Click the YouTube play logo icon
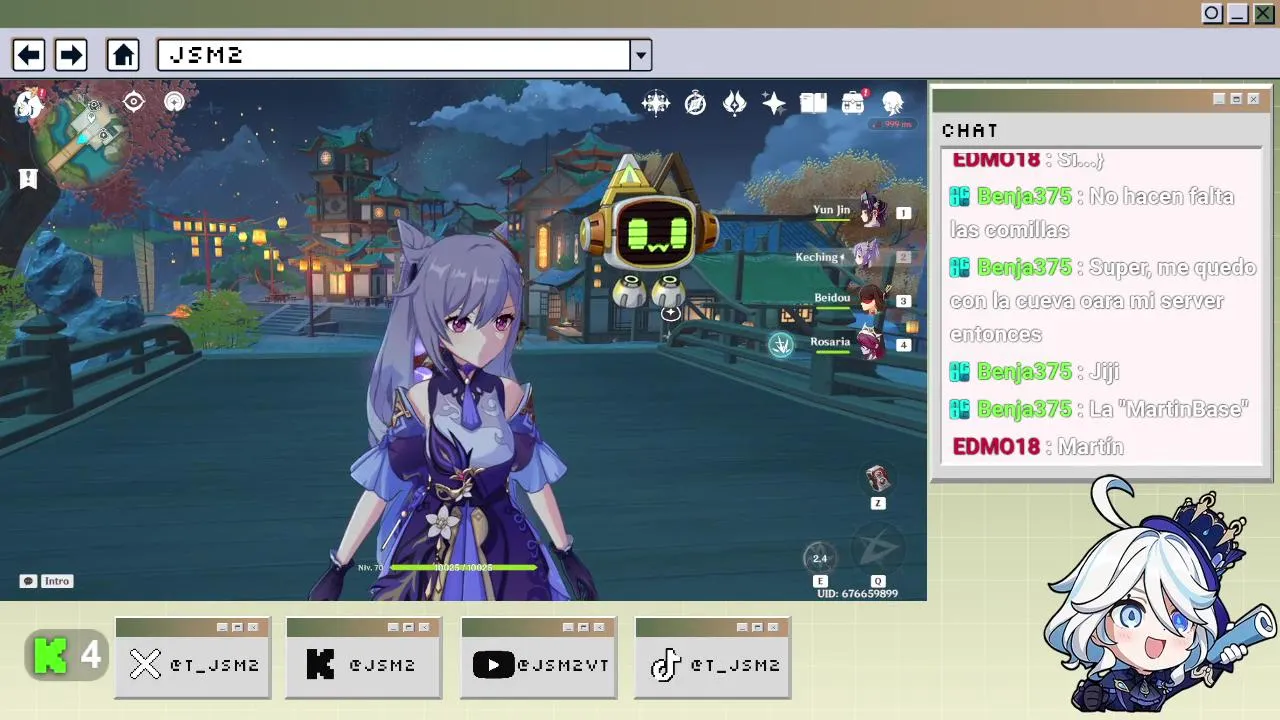1280x720 pixels. (x=493, y=665)
